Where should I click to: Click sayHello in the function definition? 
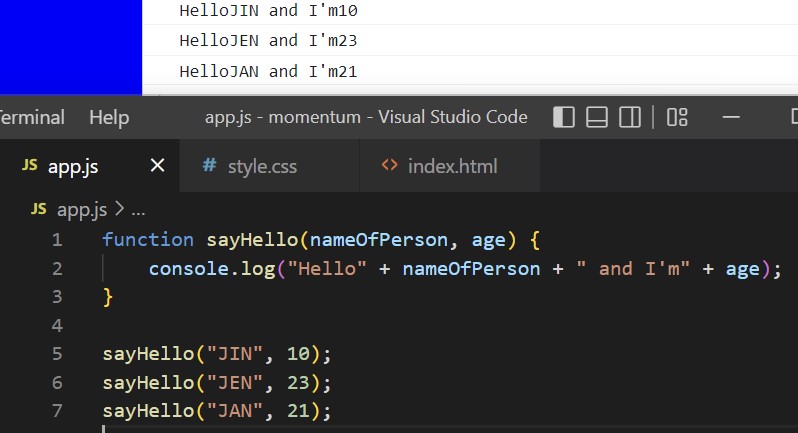pos(252,240)
